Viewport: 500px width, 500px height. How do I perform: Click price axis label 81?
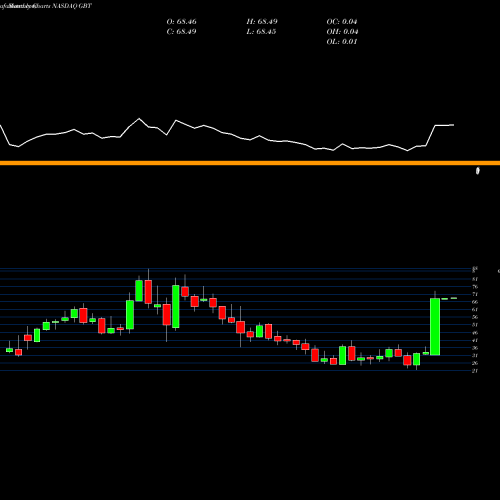pos(475,279)
